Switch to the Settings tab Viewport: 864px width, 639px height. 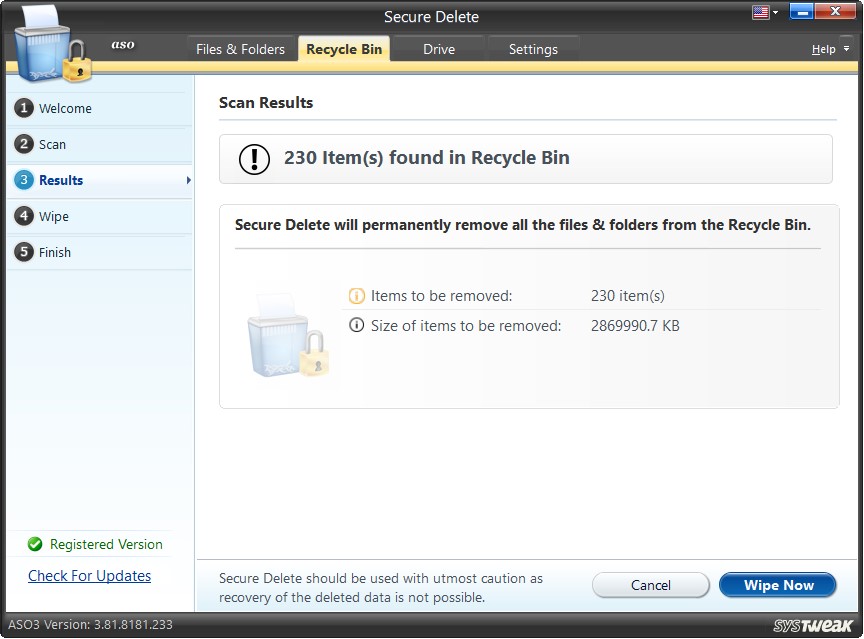534,48
